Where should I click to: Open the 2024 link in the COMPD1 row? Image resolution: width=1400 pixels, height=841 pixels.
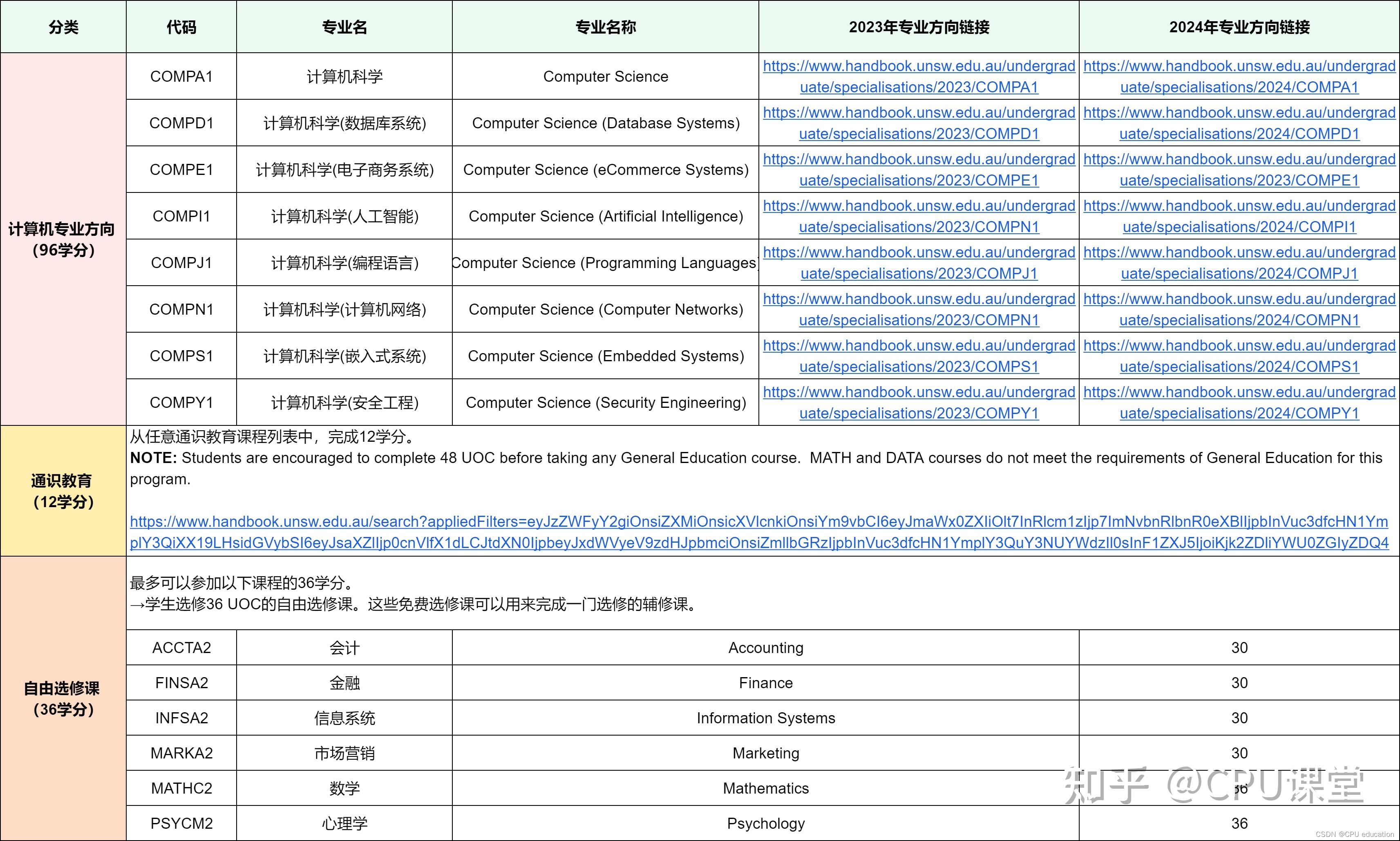1239,123
